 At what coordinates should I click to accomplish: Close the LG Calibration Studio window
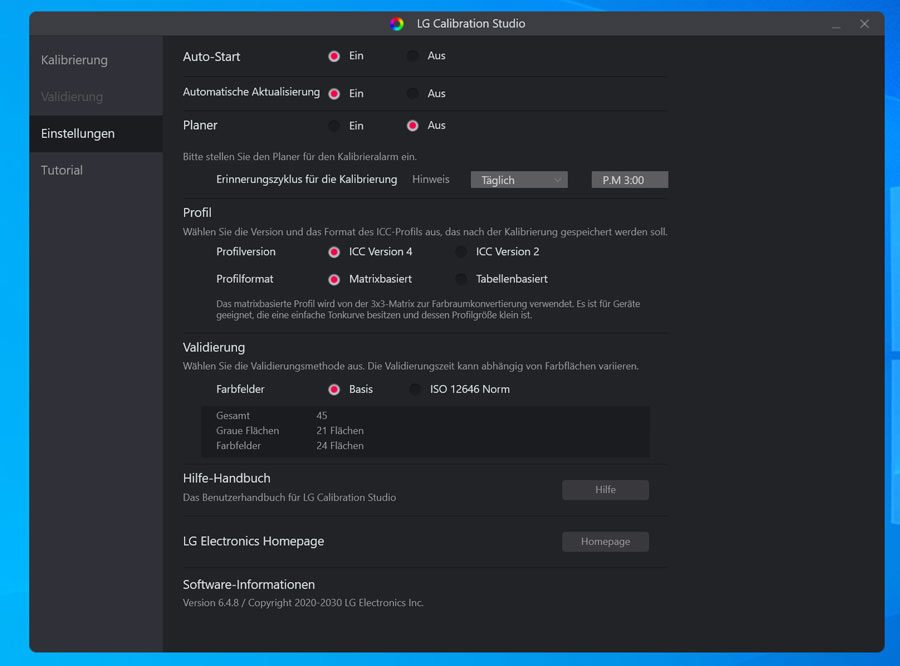point(864,24)
